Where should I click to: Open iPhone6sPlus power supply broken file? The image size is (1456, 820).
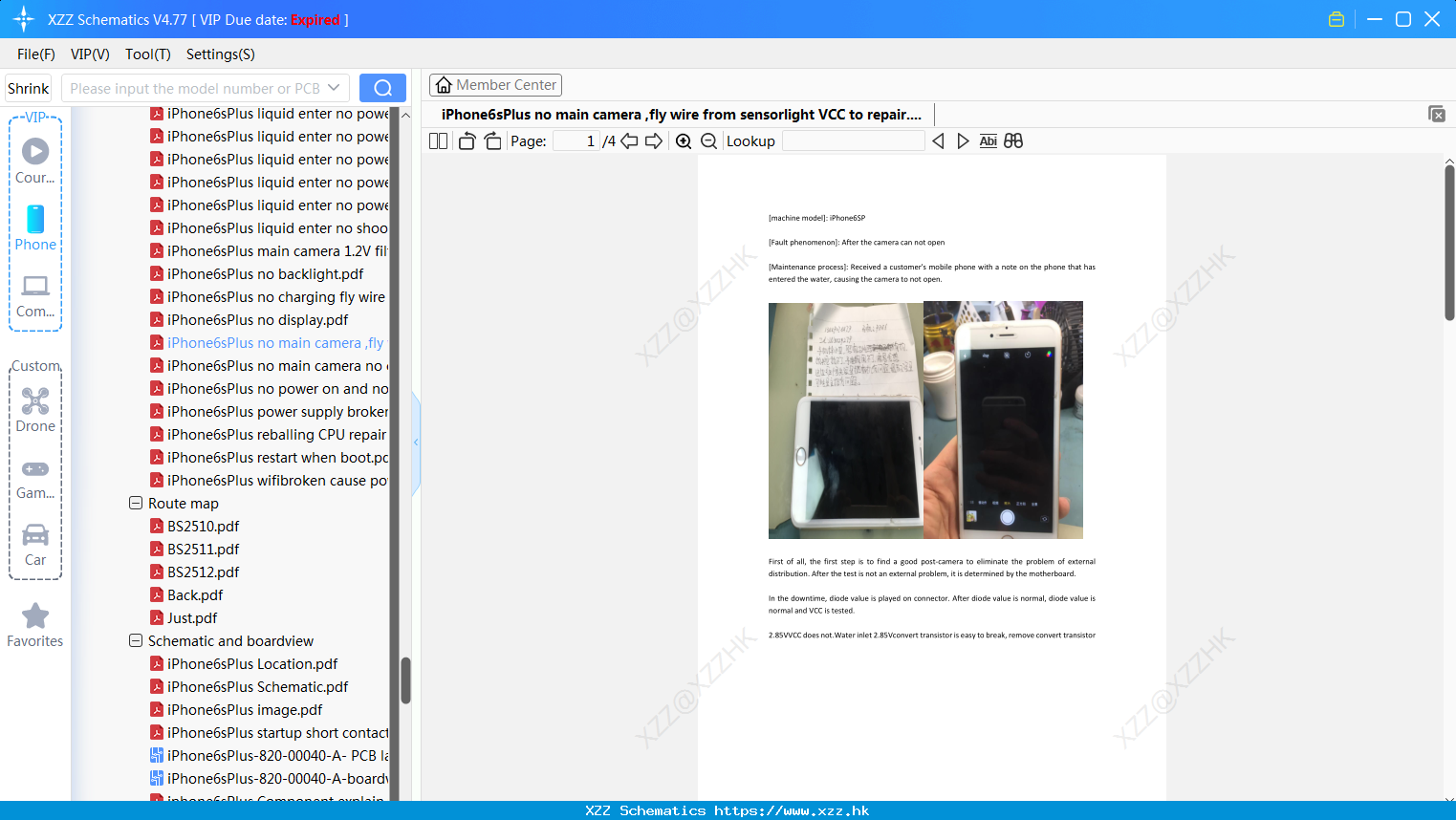coord(269,411)
